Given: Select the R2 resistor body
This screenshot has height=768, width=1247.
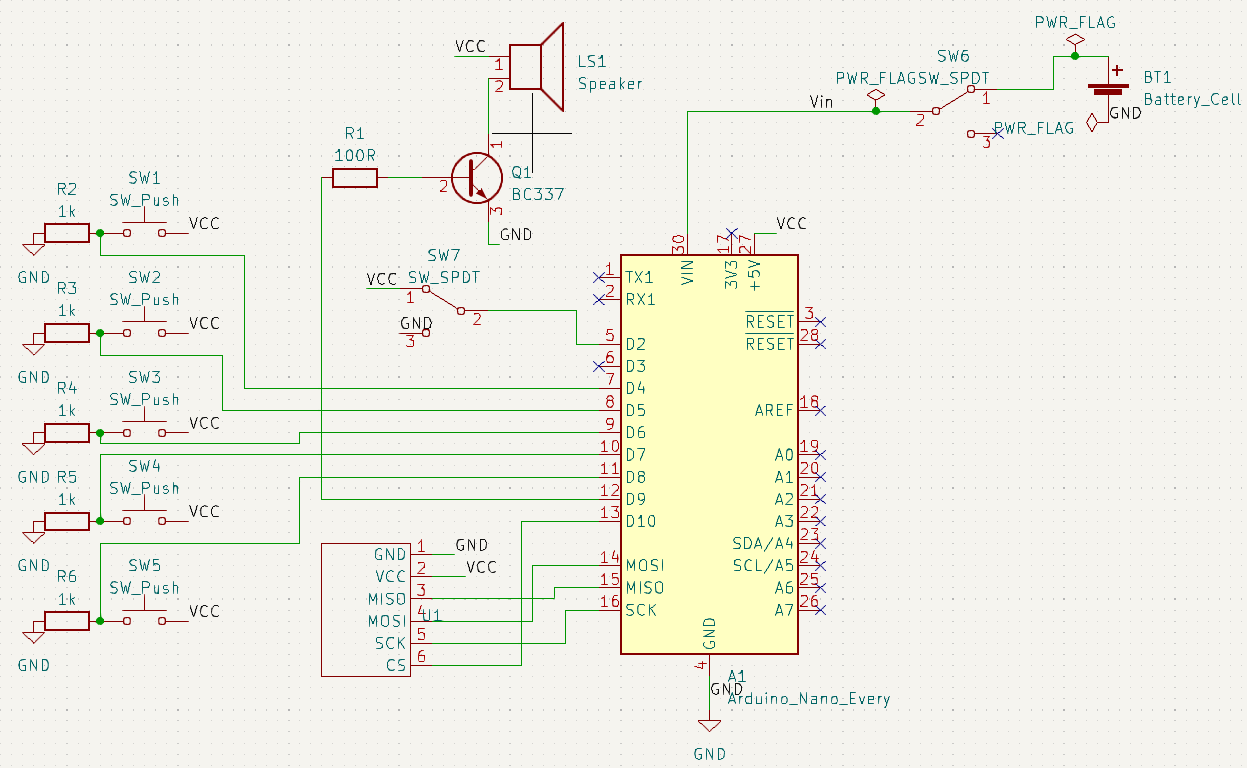Looking at the screenshot, I should point(66,233).
